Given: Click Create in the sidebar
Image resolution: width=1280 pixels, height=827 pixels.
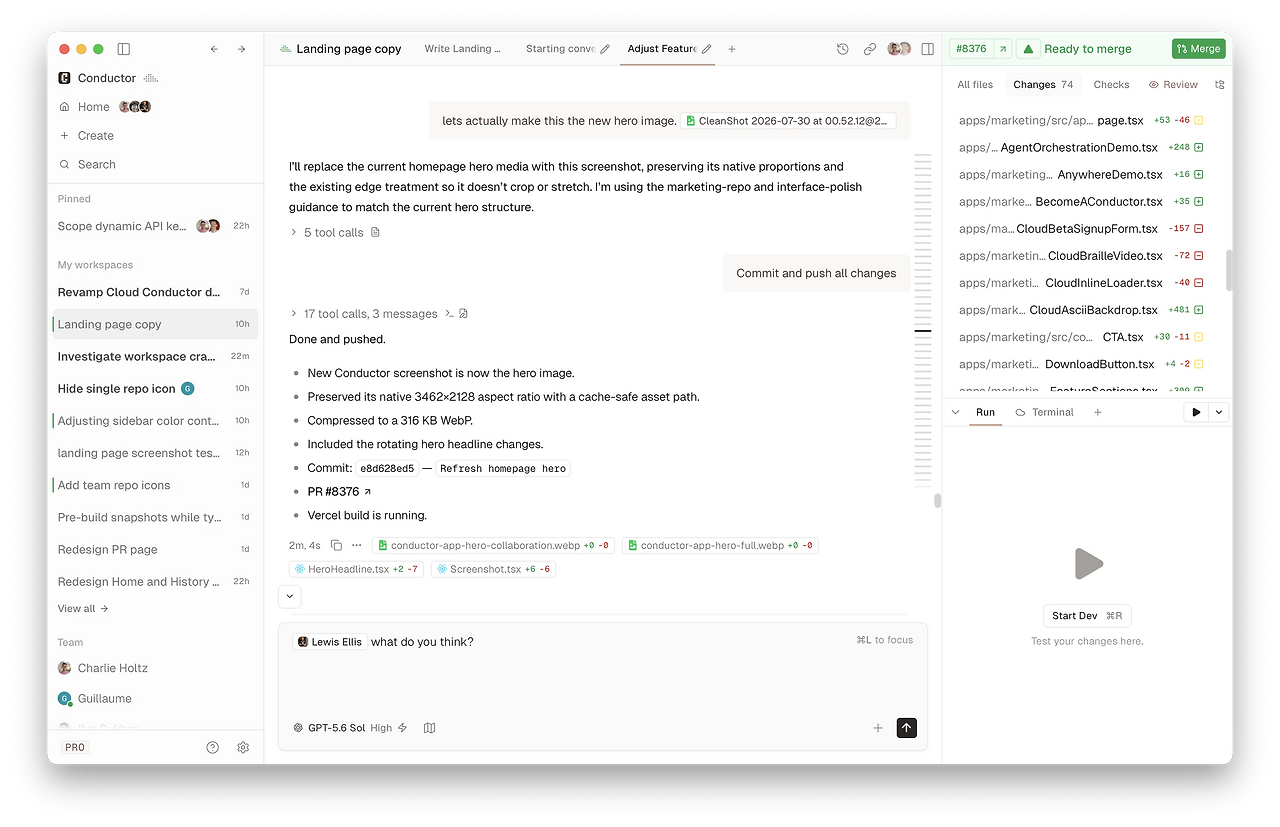Looking at the screenshot, I should click(96, 136).
